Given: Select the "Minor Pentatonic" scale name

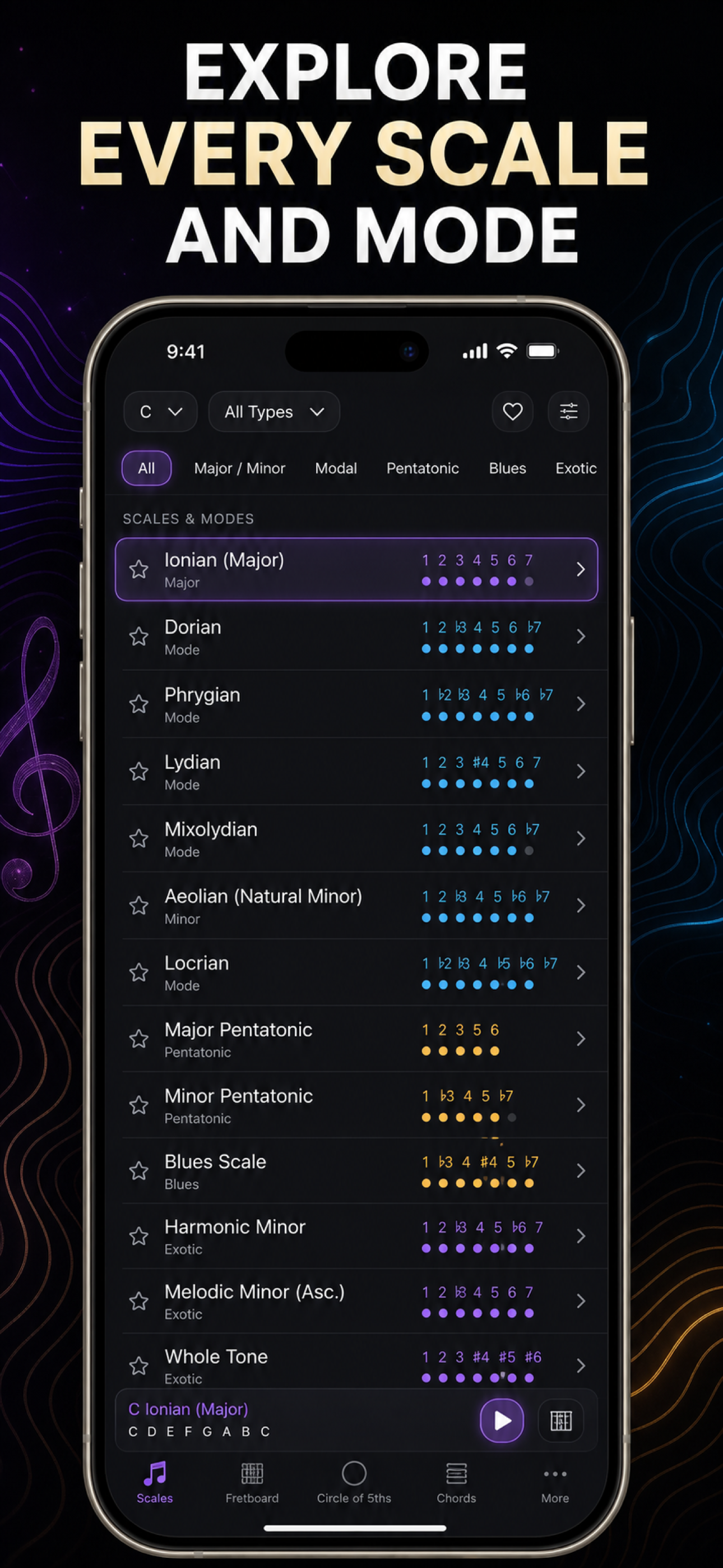Looking at the screenshot, I should (239, 1096).
